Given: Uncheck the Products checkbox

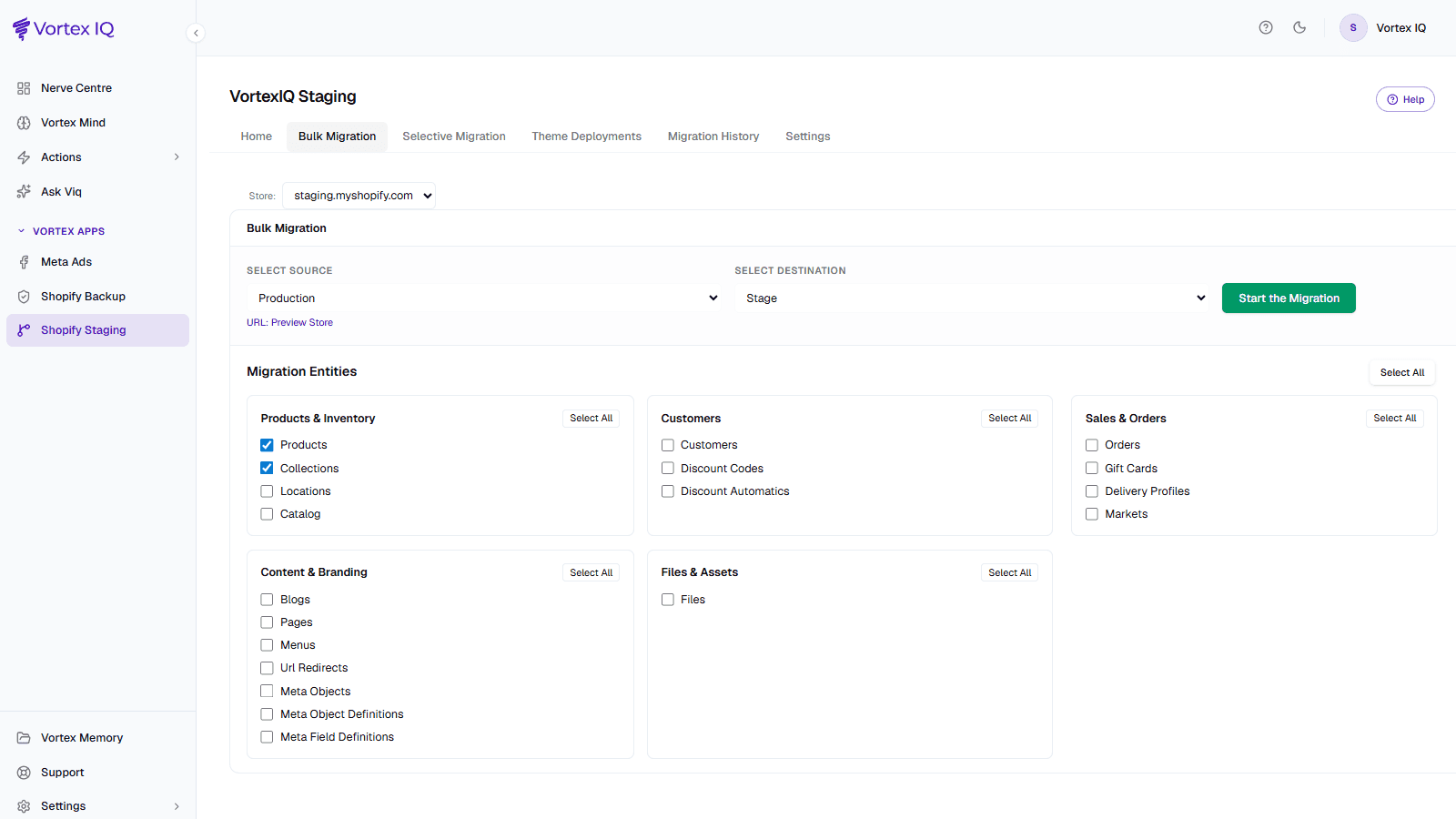Looking at the screenshot, I should 267,445.
